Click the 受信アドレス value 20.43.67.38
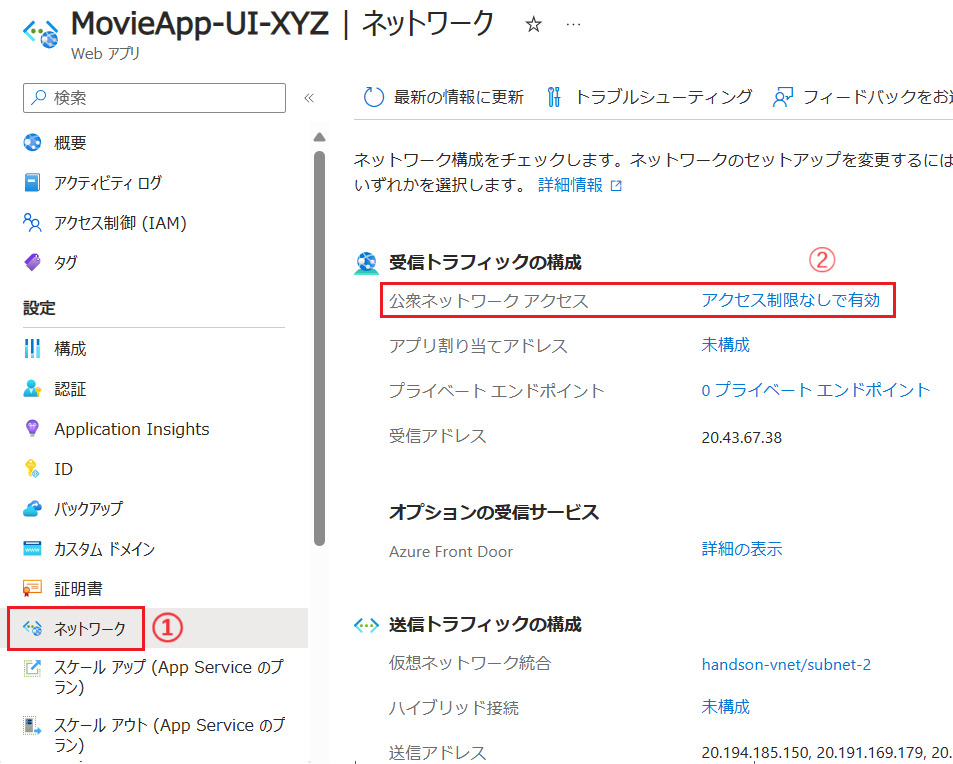 (x=741, y=438)
